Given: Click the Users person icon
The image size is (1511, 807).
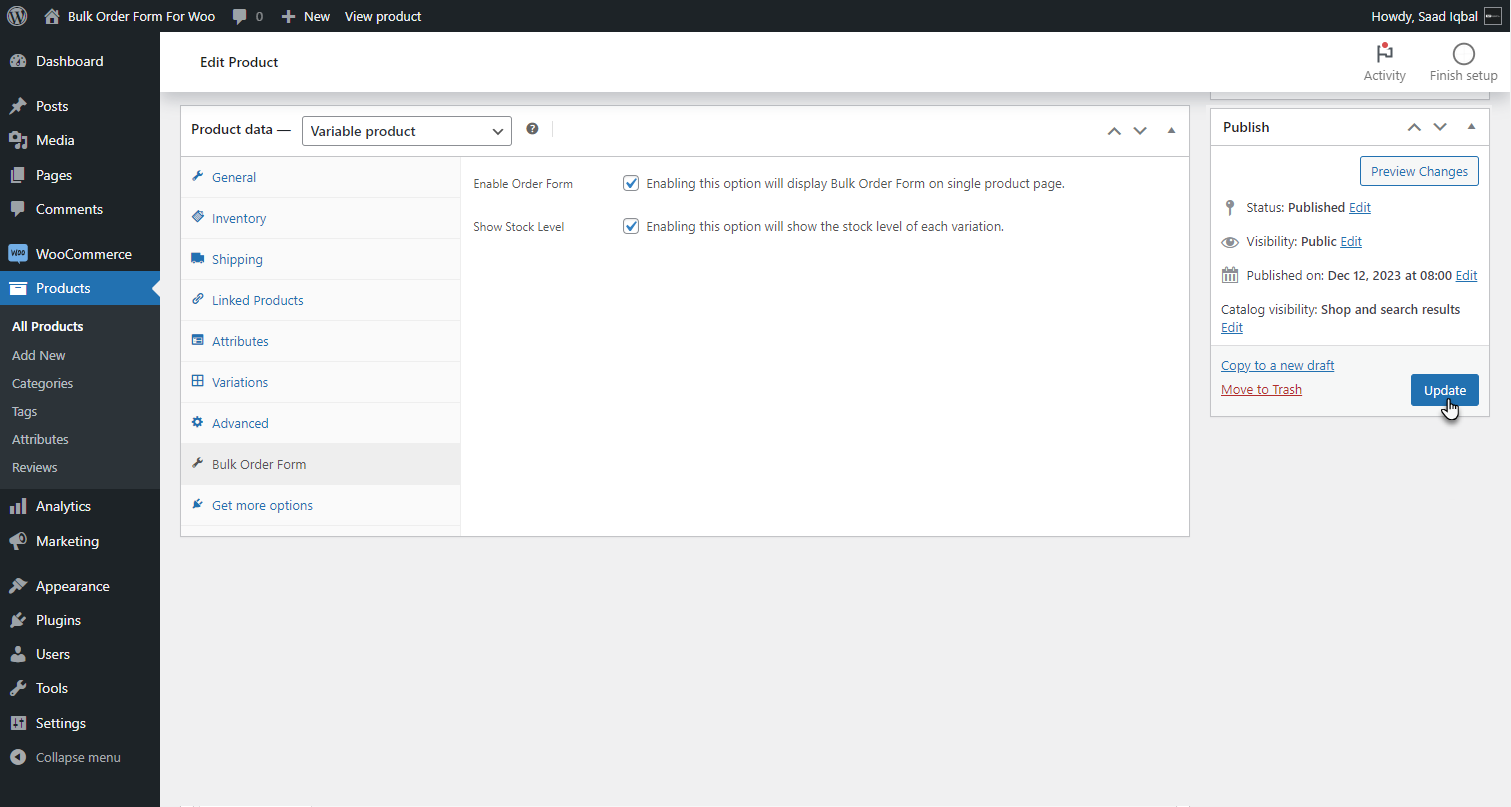Looking at the screenshot, I should [x=18, y=654].
